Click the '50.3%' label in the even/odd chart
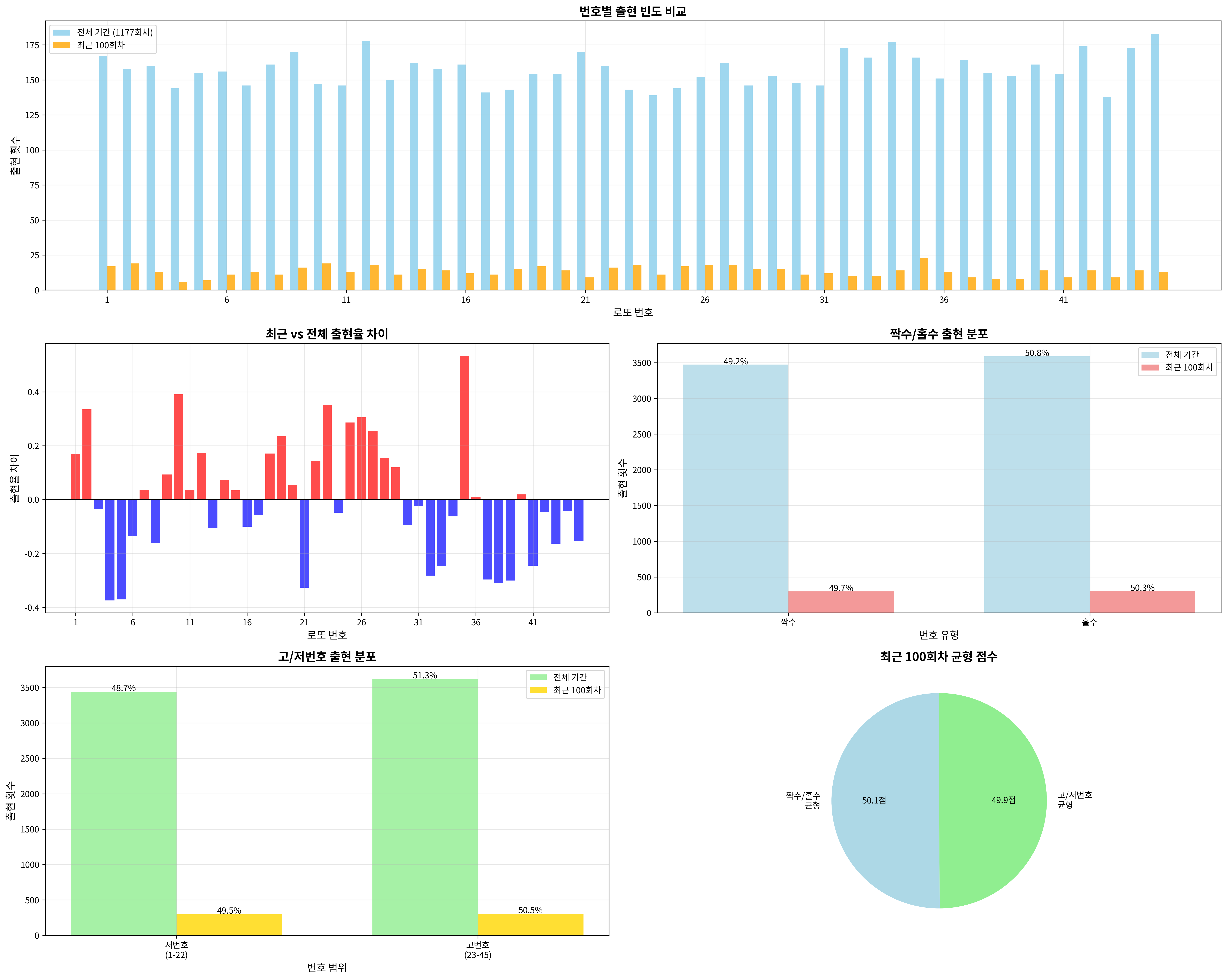The width and height of the screenshot is (1227, 980). click(1142, 588)
